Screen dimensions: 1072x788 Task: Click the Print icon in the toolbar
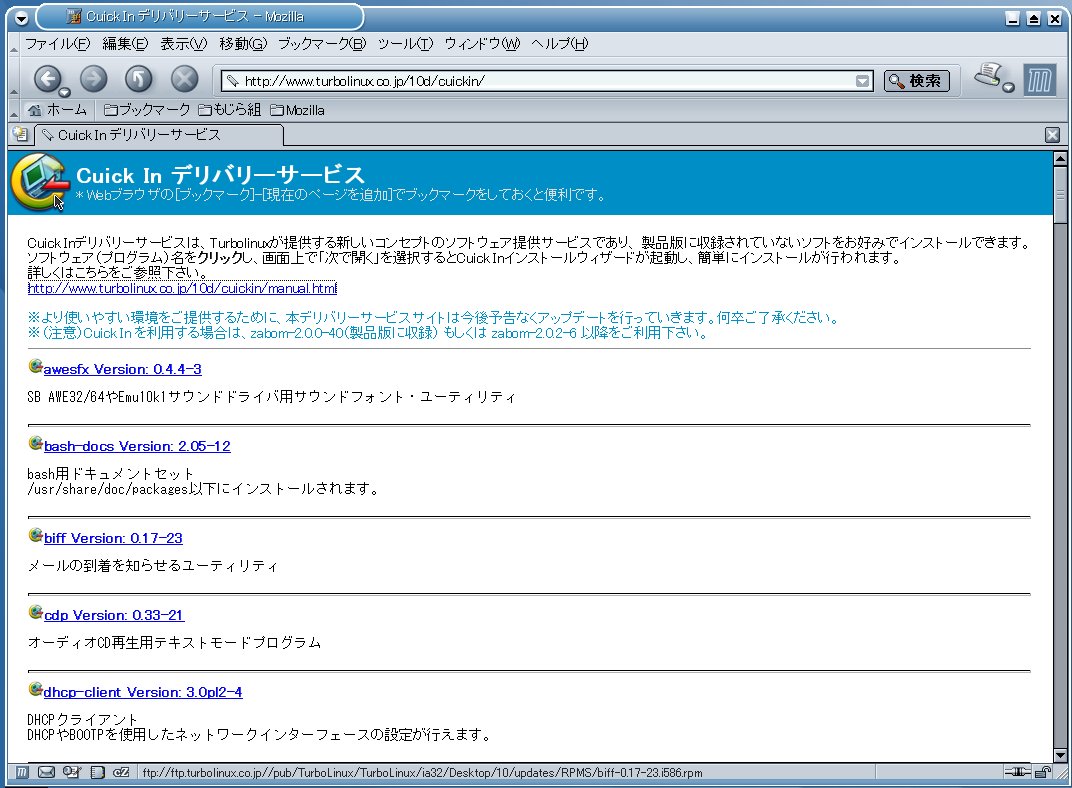coord(989,74)
